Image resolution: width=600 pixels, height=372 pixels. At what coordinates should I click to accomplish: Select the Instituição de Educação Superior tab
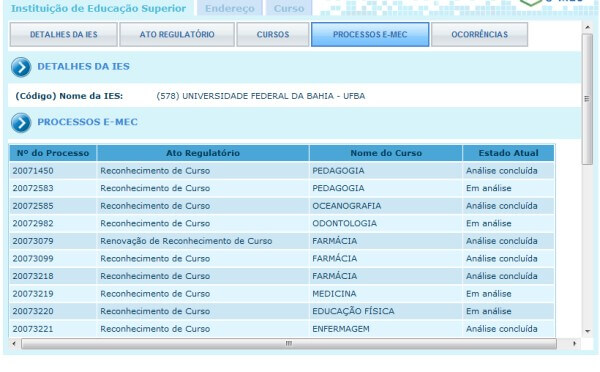coord(98,8)
